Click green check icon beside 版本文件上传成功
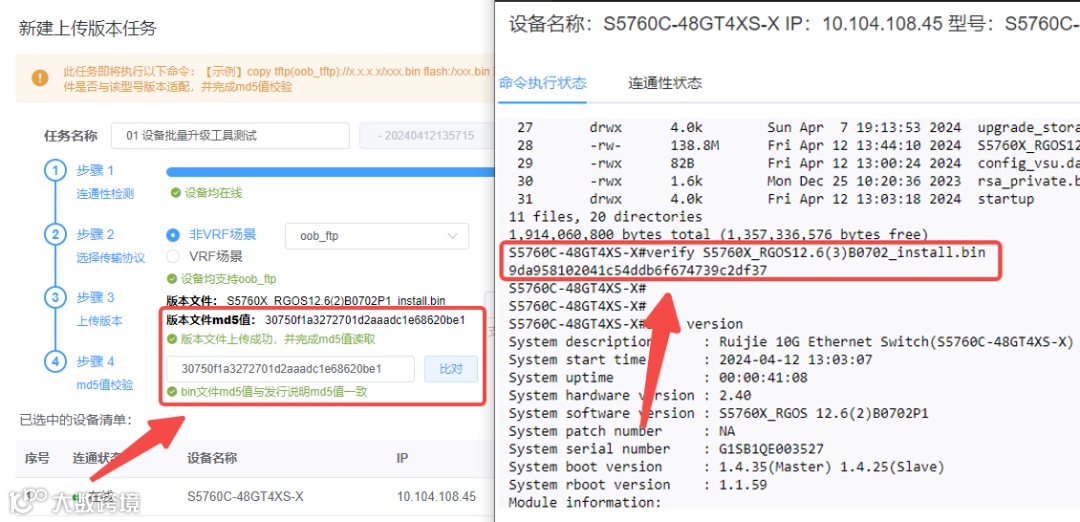This screenshot has width=1080, height=522. pyautogui.click(x=172, y=340)
